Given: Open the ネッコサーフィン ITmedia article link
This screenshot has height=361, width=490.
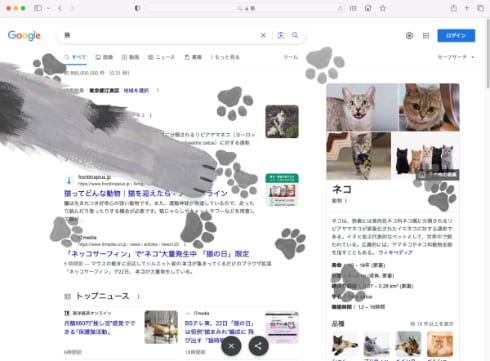Looking at the screenshot, I should click(157, 254).
